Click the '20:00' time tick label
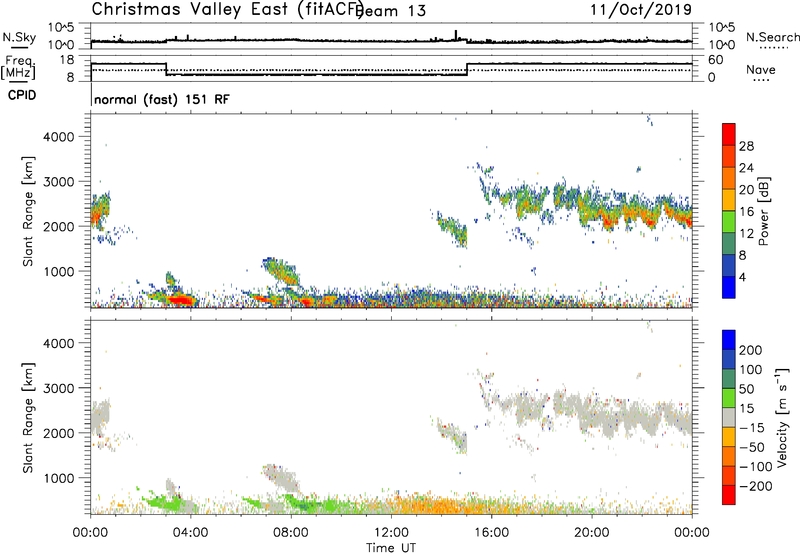800x554 pixels. click(x=592, y=533)
